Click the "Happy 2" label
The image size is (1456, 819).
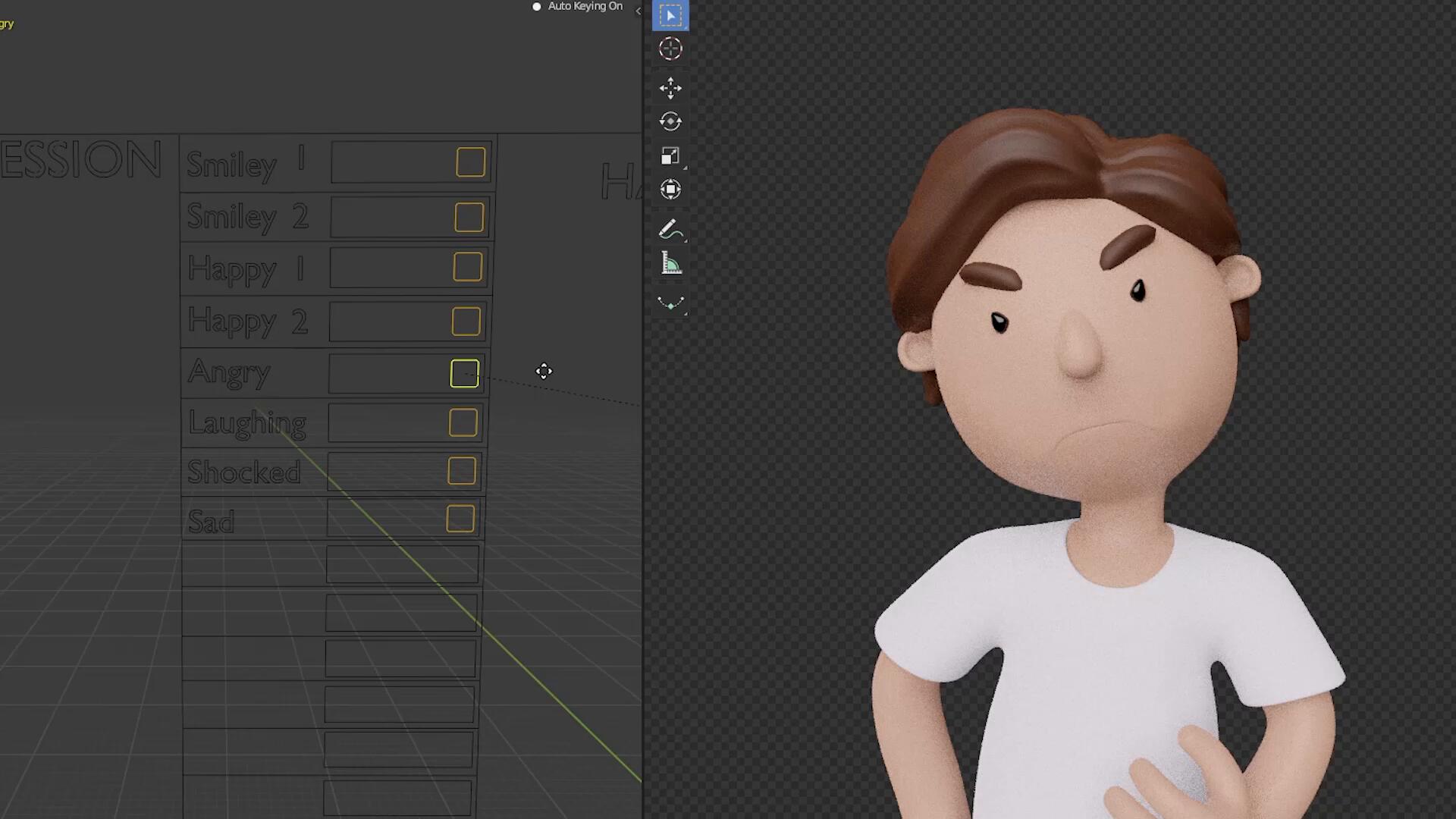(x=247, y=322)
